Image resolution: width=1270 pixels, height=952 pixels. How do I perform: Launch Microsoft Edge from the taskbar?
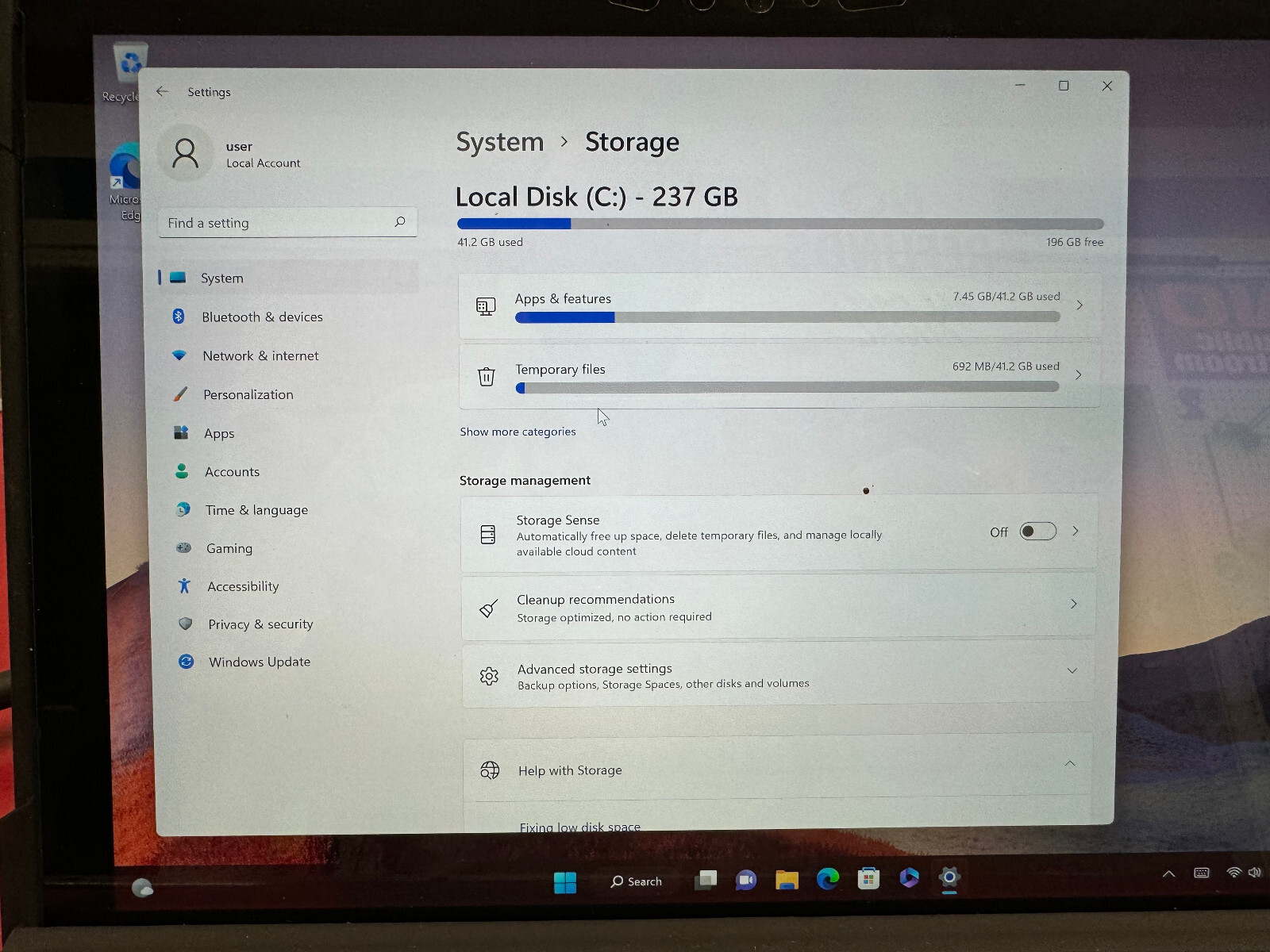point(828,879)
